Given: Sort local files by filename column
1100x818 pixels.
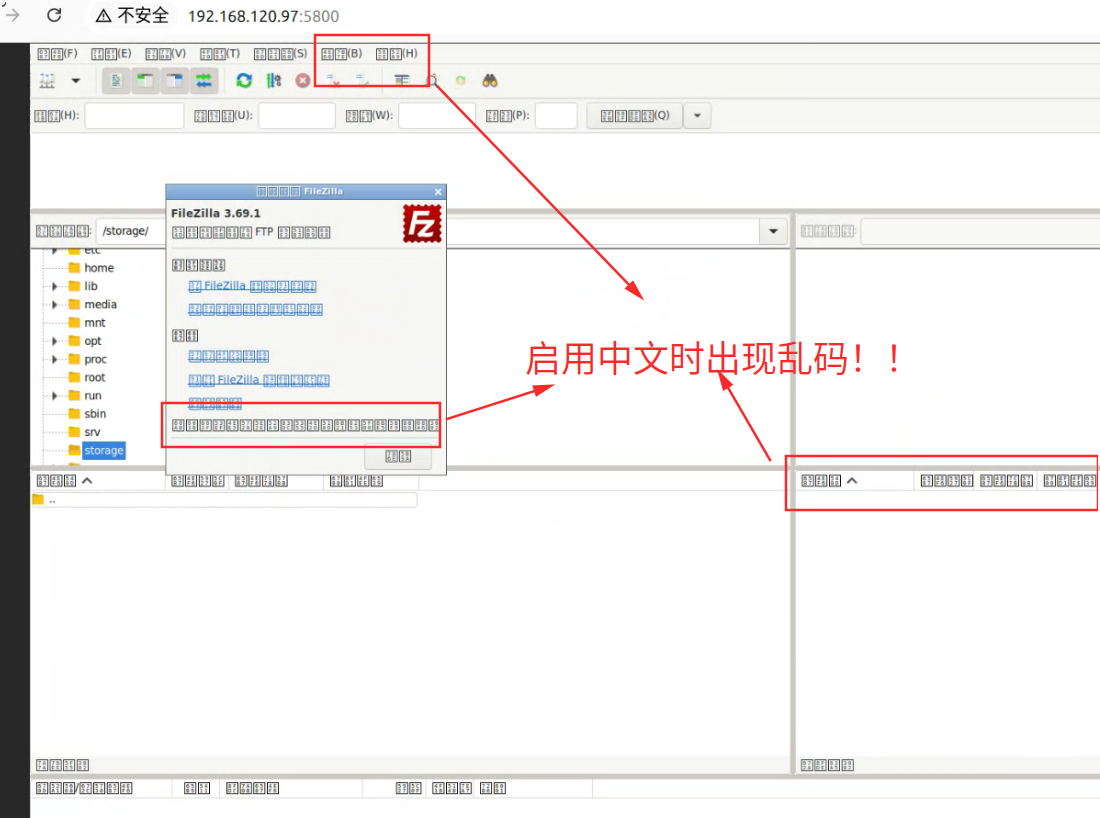Looking at the screenshot, I should tap(98, 481).
